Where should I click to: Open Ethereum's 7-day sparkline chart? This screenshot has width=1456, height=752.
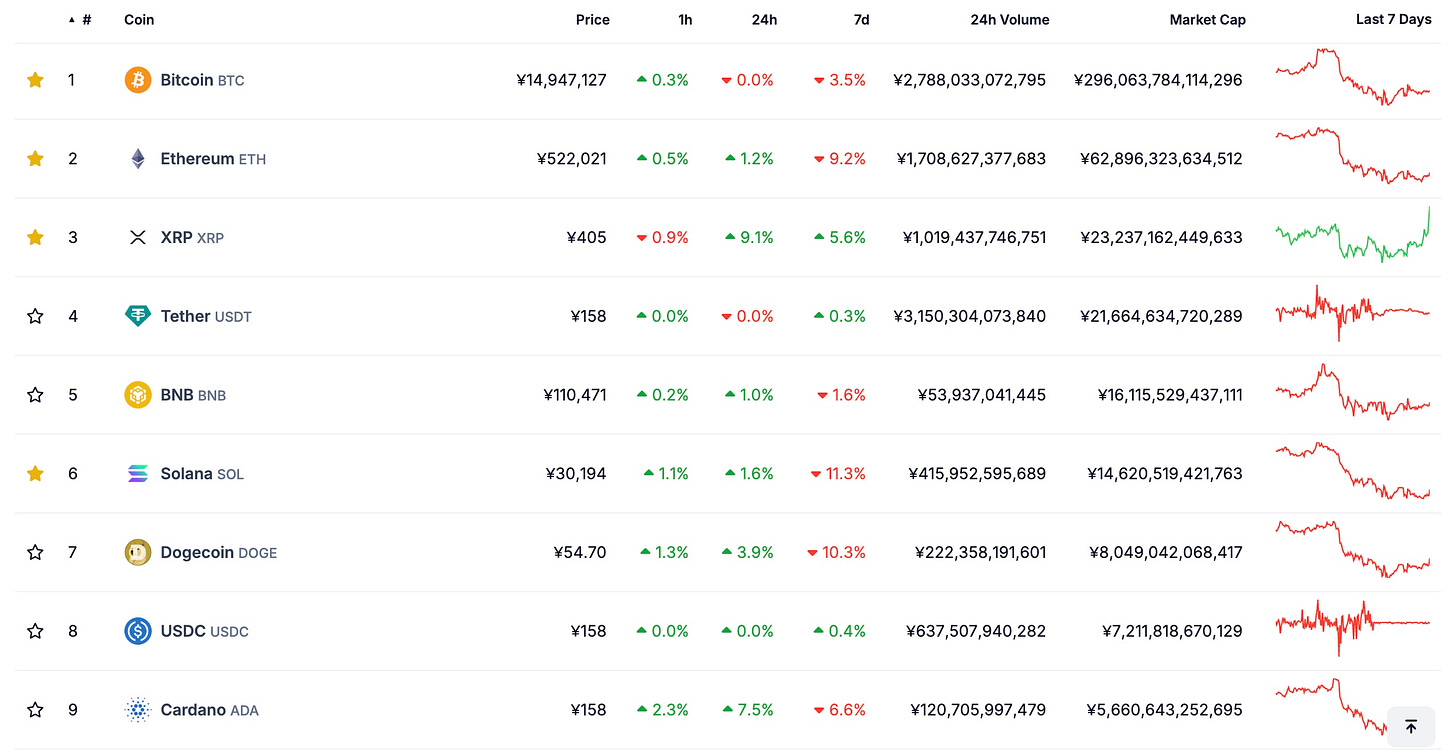[x=1353, y=155]
